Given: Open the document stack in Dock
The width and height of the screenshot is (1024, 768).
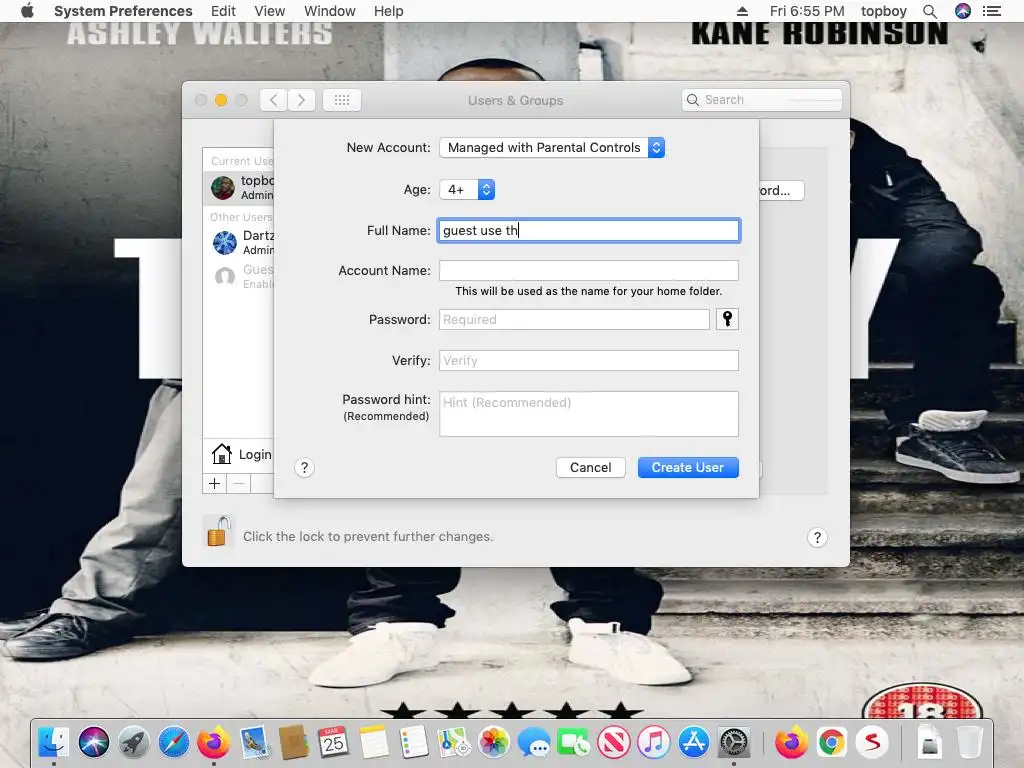Looking at the screenshot, I should click(x=929, y=743).
